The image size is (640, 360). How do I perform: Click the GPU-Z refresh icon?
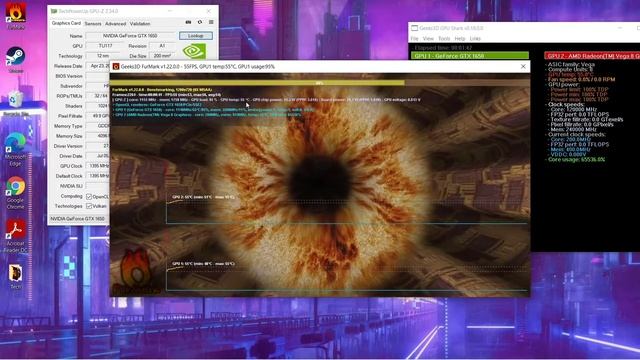(x=200, y=22)
